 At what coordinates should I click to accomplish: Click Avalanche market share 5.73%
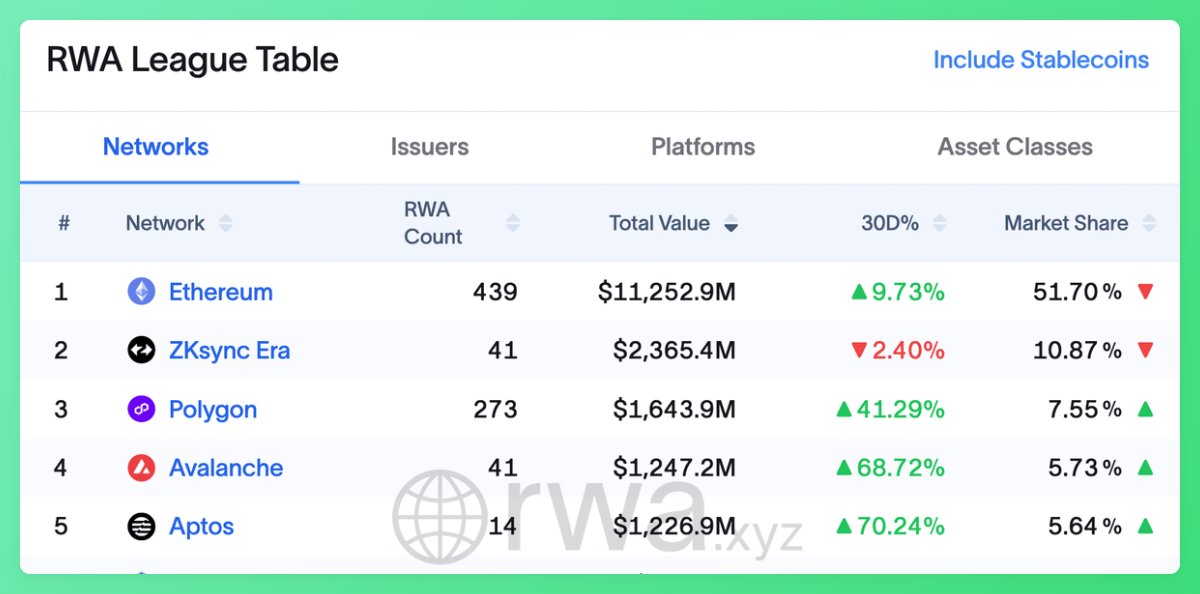point(1085,468)
